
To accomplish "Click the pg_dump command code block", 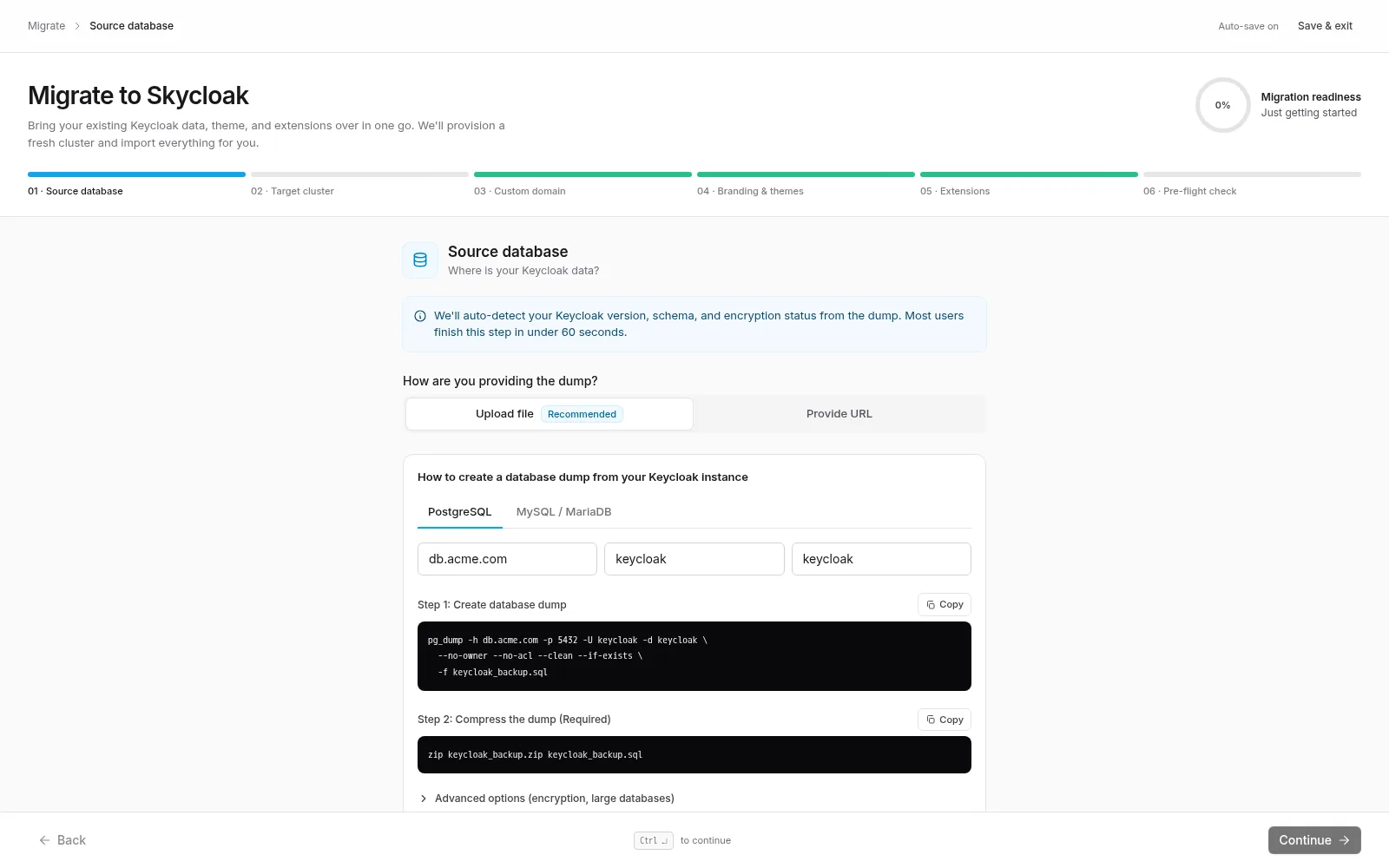I will [694, 656].
